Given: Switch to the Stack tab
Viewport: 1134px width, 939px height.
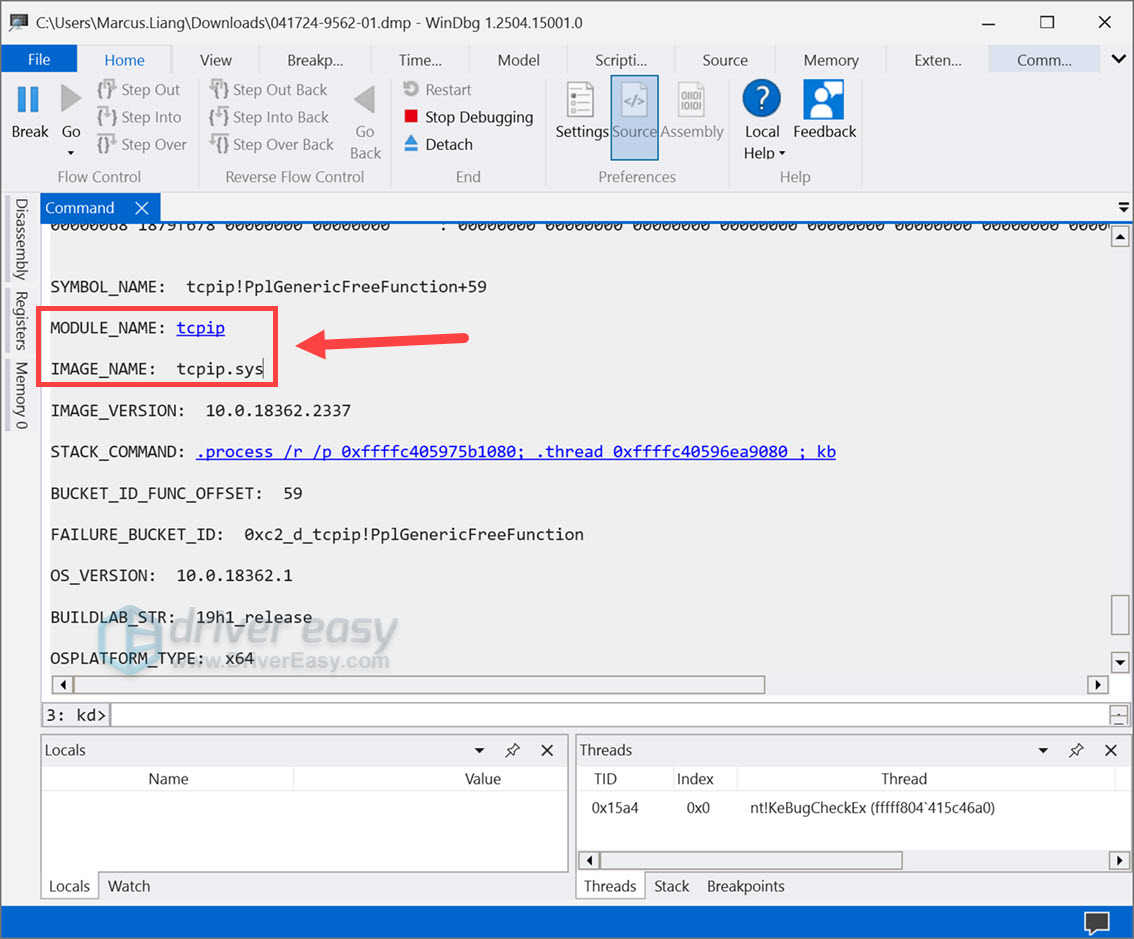Looking at the screenshot, I should (671, 886).
